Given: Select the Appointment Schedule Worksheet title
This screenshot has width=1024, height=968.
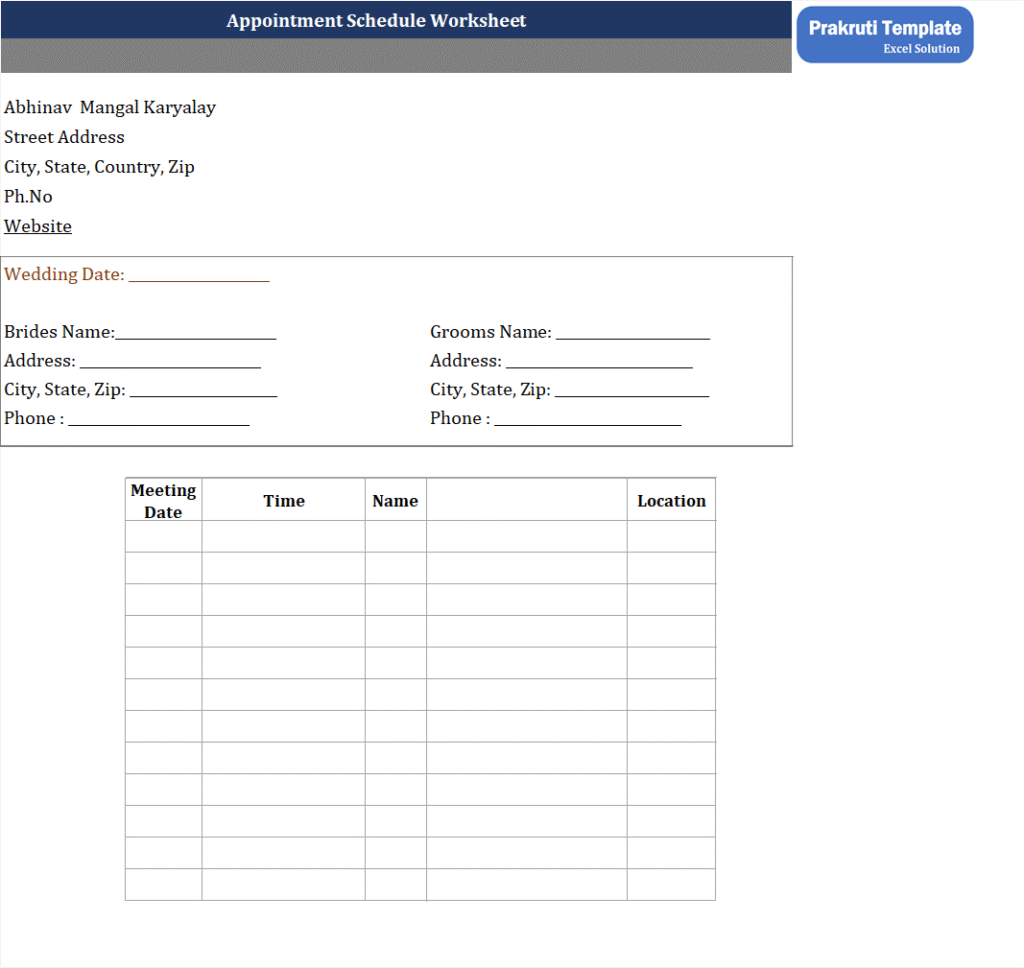Looking at the screenshot, I should [x=376, y=20].
